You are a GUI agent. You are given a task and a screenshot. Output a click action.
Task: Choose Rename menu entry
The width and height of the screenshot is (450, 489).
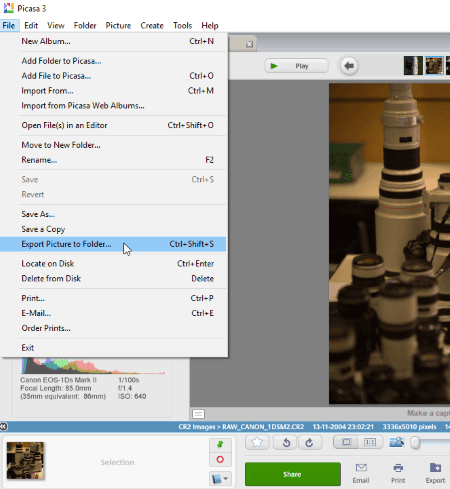[x=113, y=160]
